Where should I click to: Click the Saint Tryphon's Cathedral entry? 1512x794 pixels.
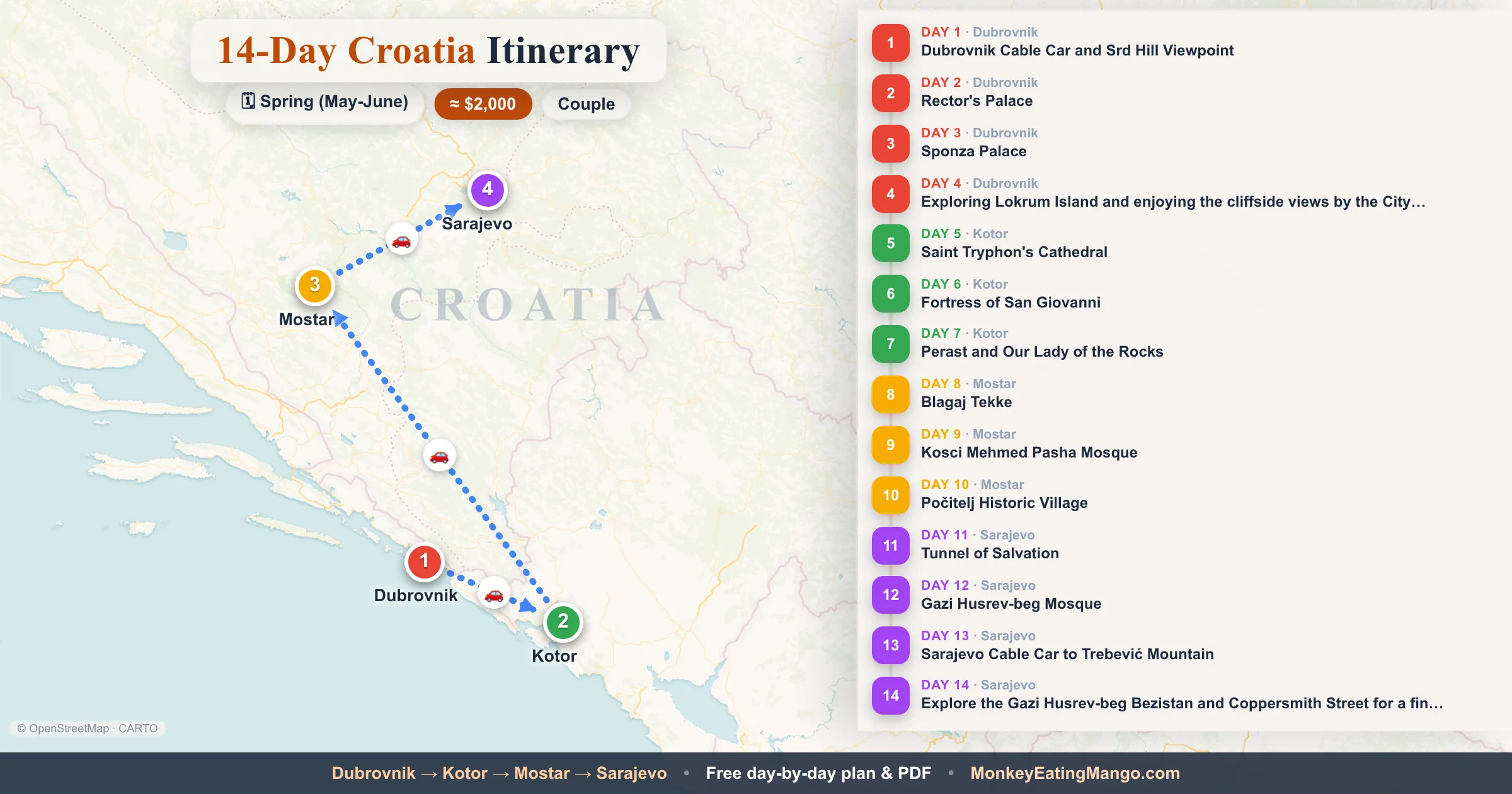tap(1014, 252)
